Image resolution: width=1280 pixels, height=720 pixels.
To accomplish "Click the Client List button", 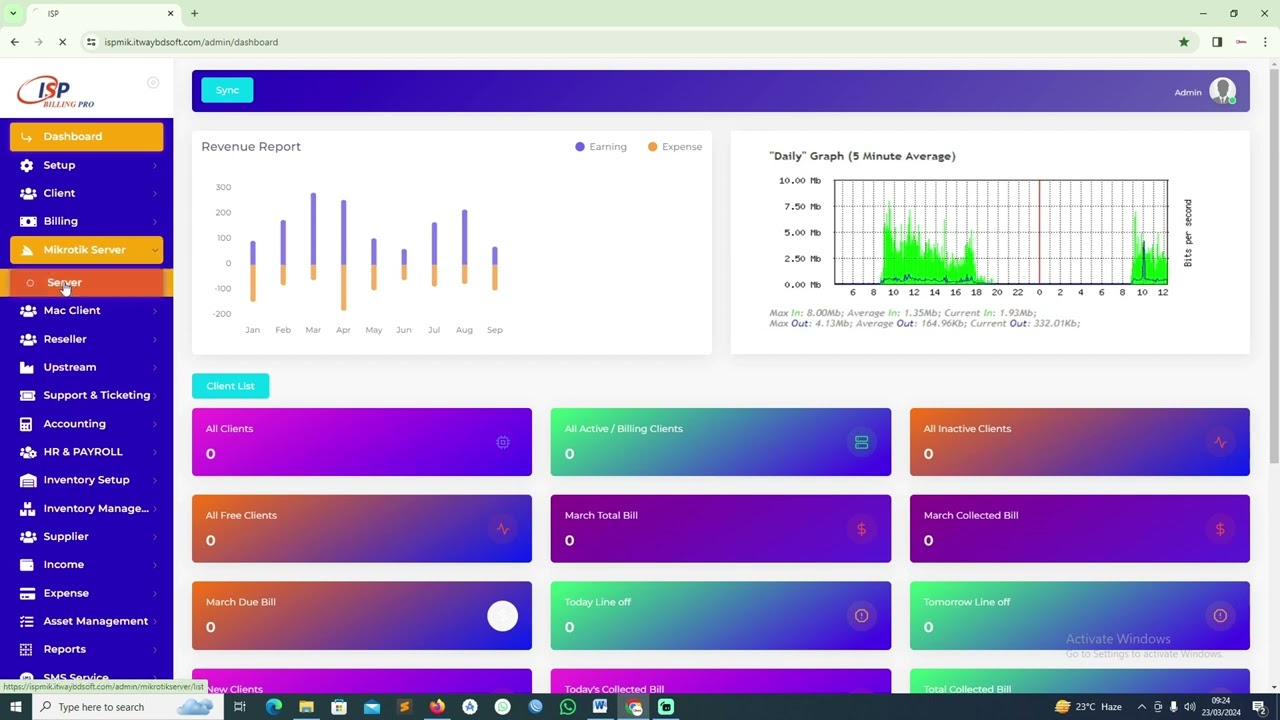I will tap(230, 386).
